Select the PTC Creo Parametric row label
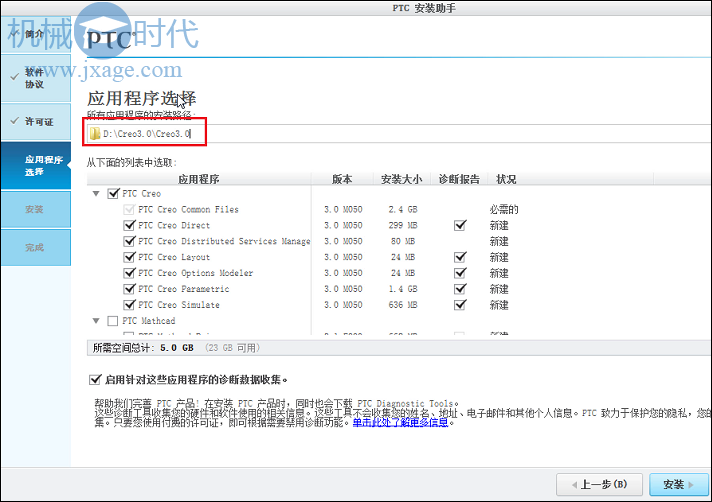The image size is (712, 502). (183, 289)
